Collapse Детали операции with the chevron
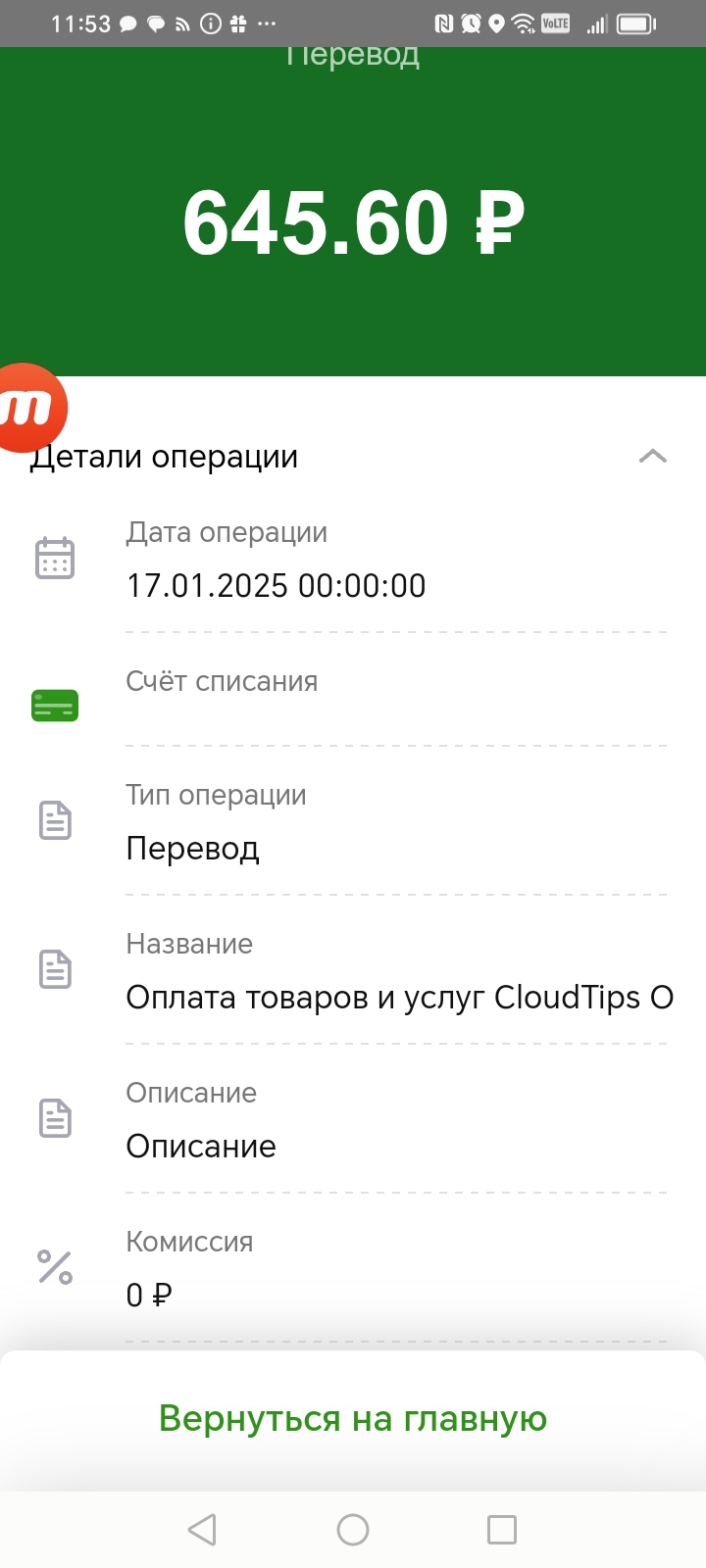The height and width of the screenshot is (1568, 706). point(653,456)
